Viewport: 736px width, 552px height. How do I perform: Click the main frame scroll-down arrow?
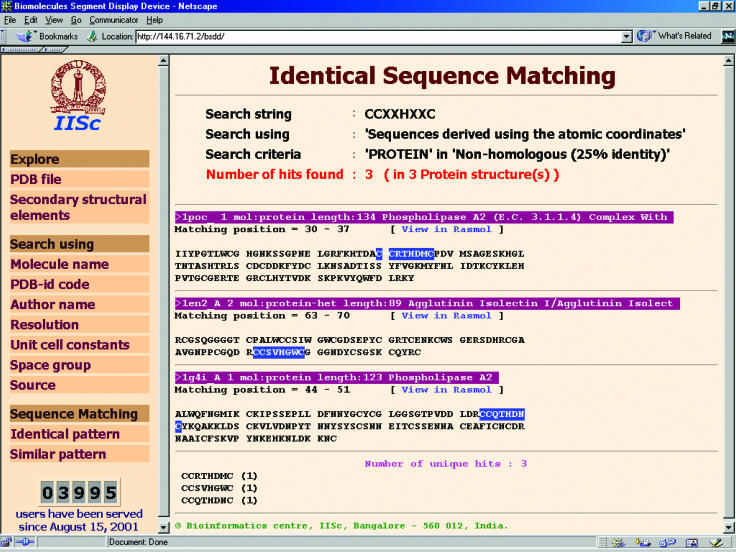728,527
